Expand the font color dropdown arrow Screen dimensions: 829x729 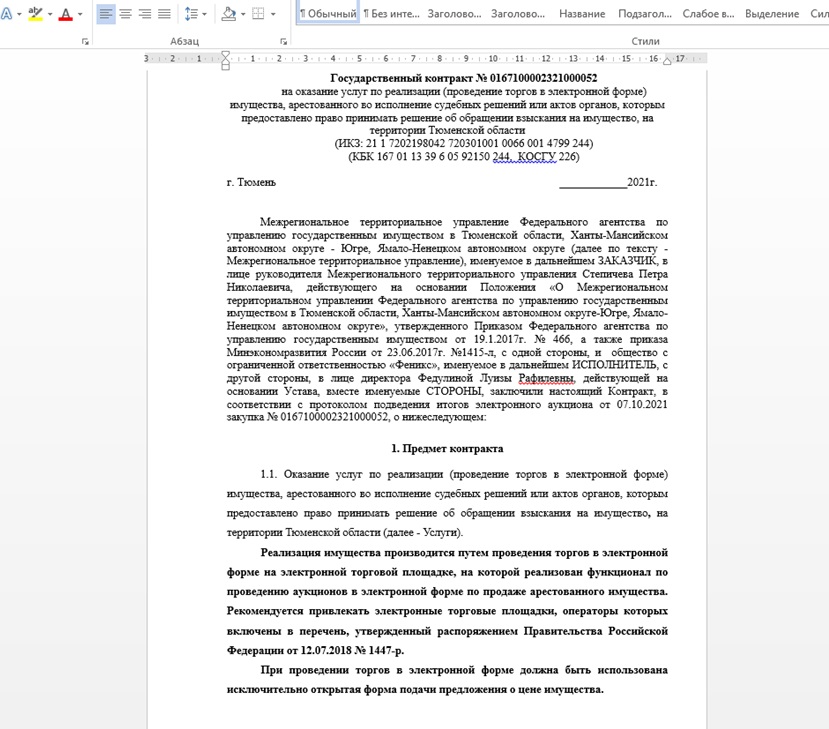[x=81, y=14]
